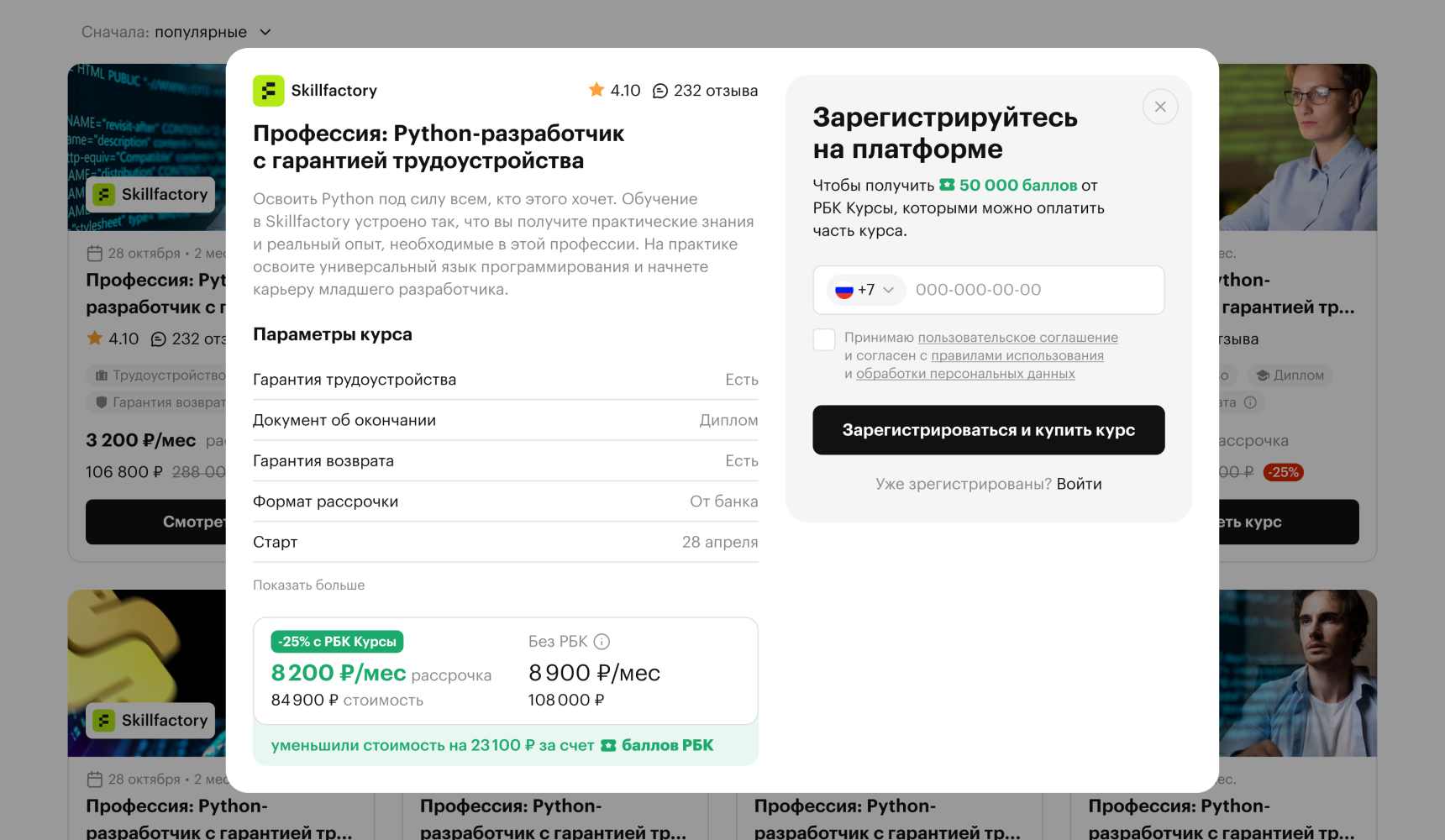Click the Войти login link
Image resolution: width=1445 pixels, height=840 pixels.
tap(1079, 484)
